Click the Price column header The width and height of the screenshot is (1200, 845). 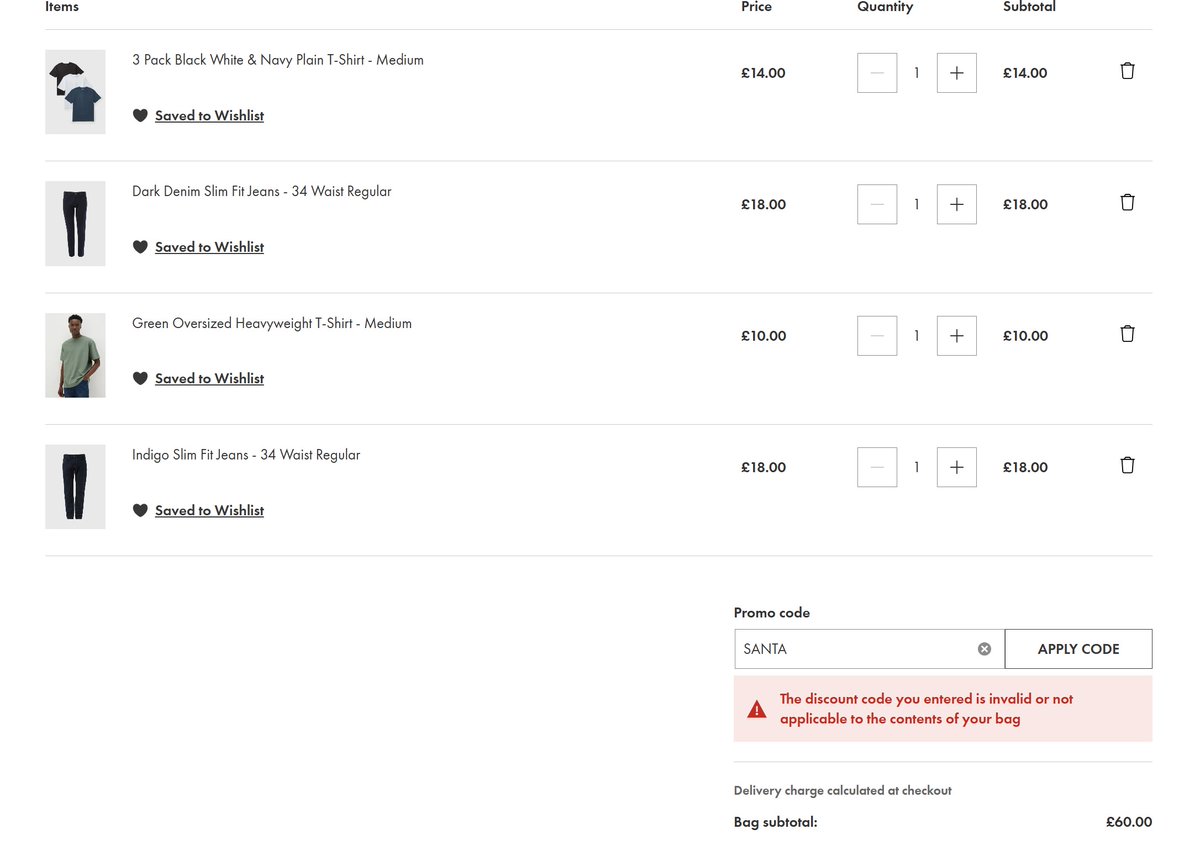point(756,7)
